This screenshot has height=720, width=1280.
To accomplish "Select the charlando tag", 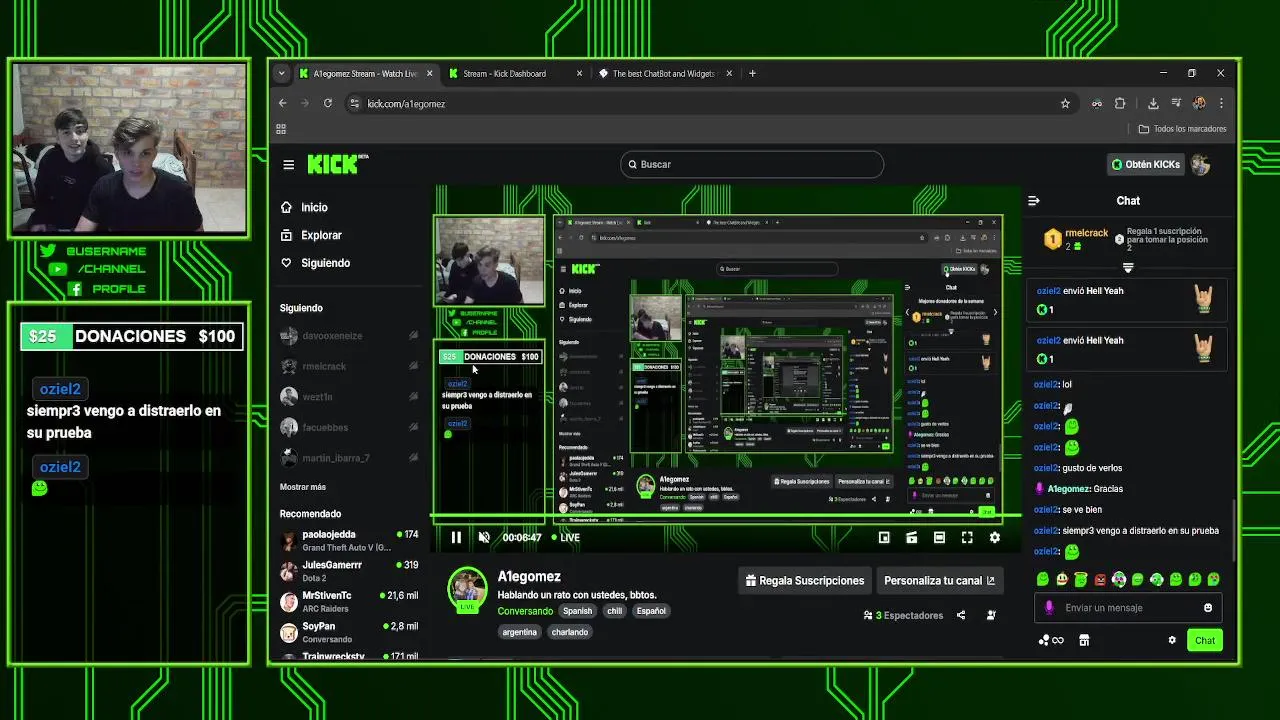I will [x=570, y=632].
